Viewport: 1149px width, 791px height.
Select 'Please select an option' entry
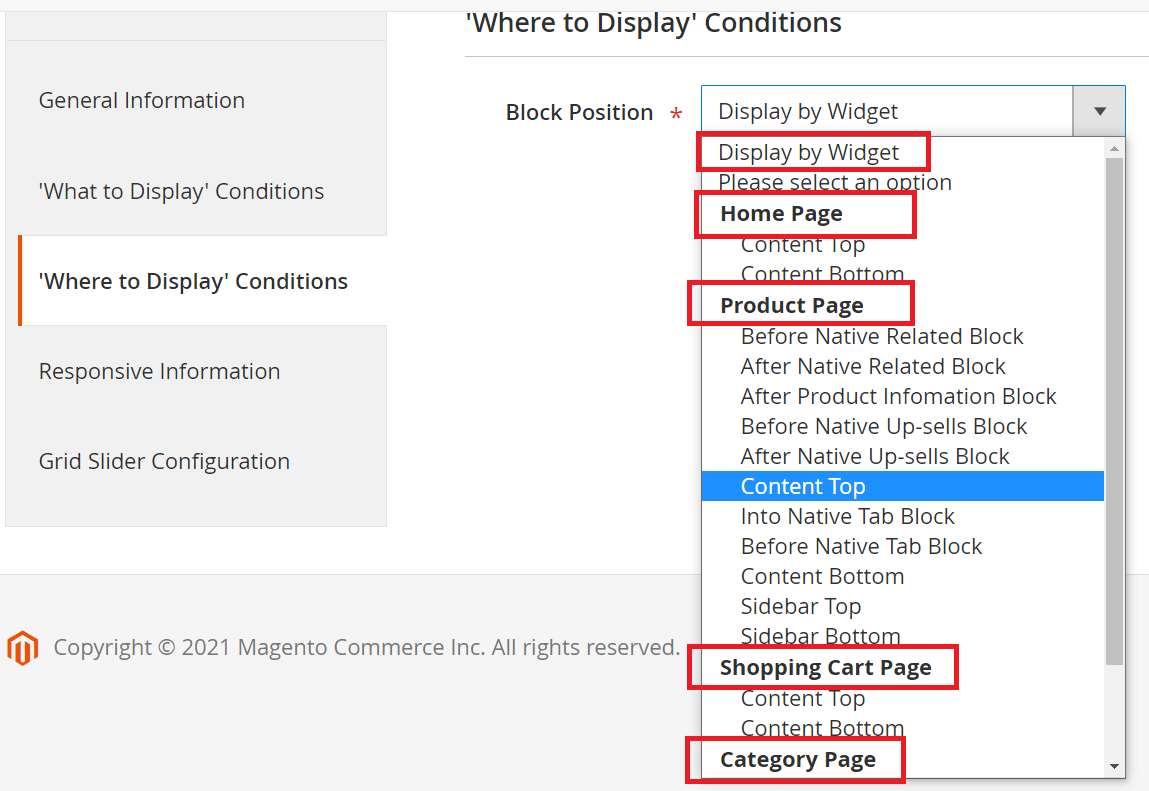834,182
